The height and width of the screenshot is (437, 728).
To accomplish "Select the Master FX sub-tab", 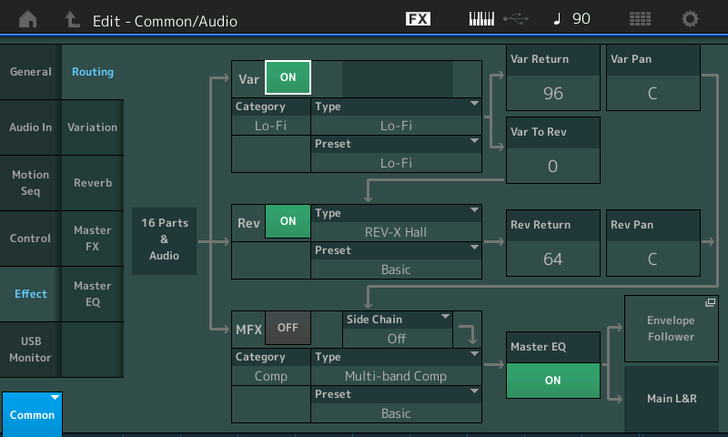I will (x=92, y=238).
